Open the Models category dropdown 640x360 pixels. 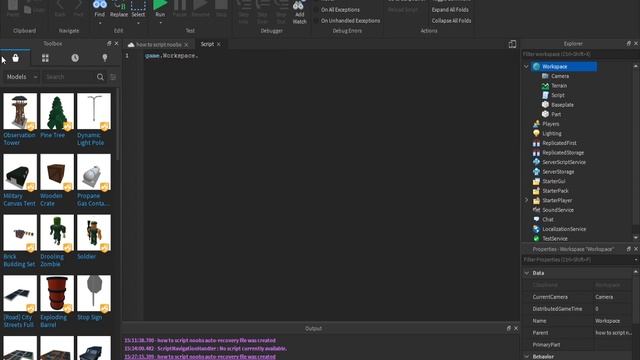[x=22, y=77]
